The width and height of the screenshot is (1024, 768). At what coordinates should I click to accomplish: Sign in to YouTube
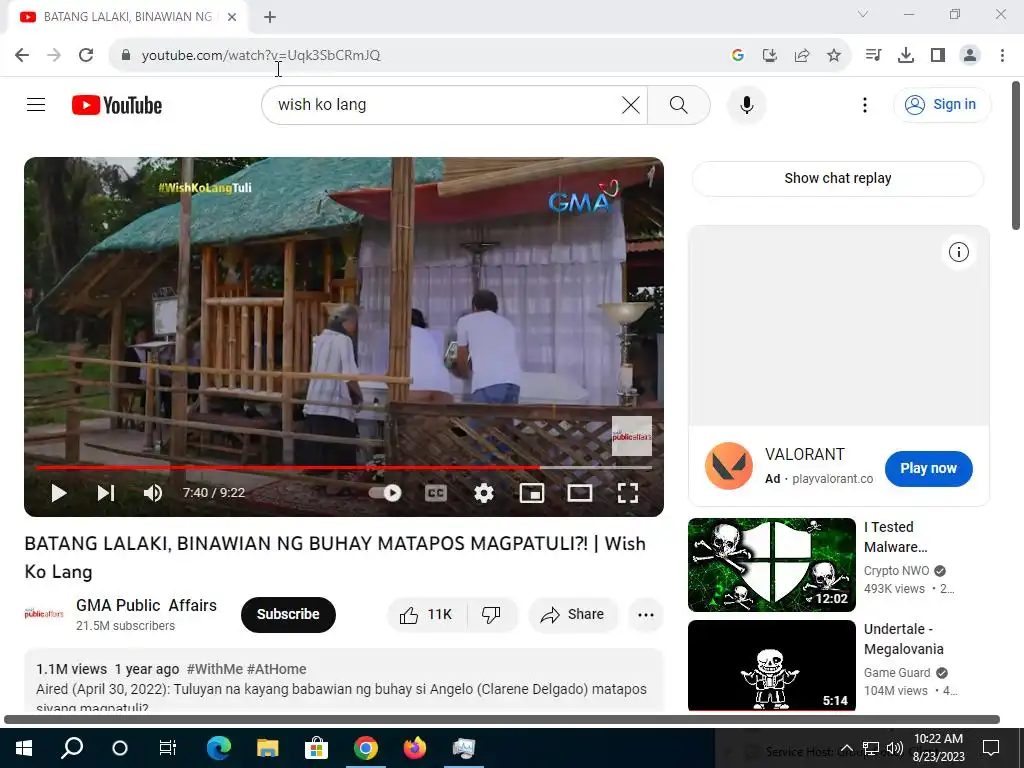click(x=942, y=104)
